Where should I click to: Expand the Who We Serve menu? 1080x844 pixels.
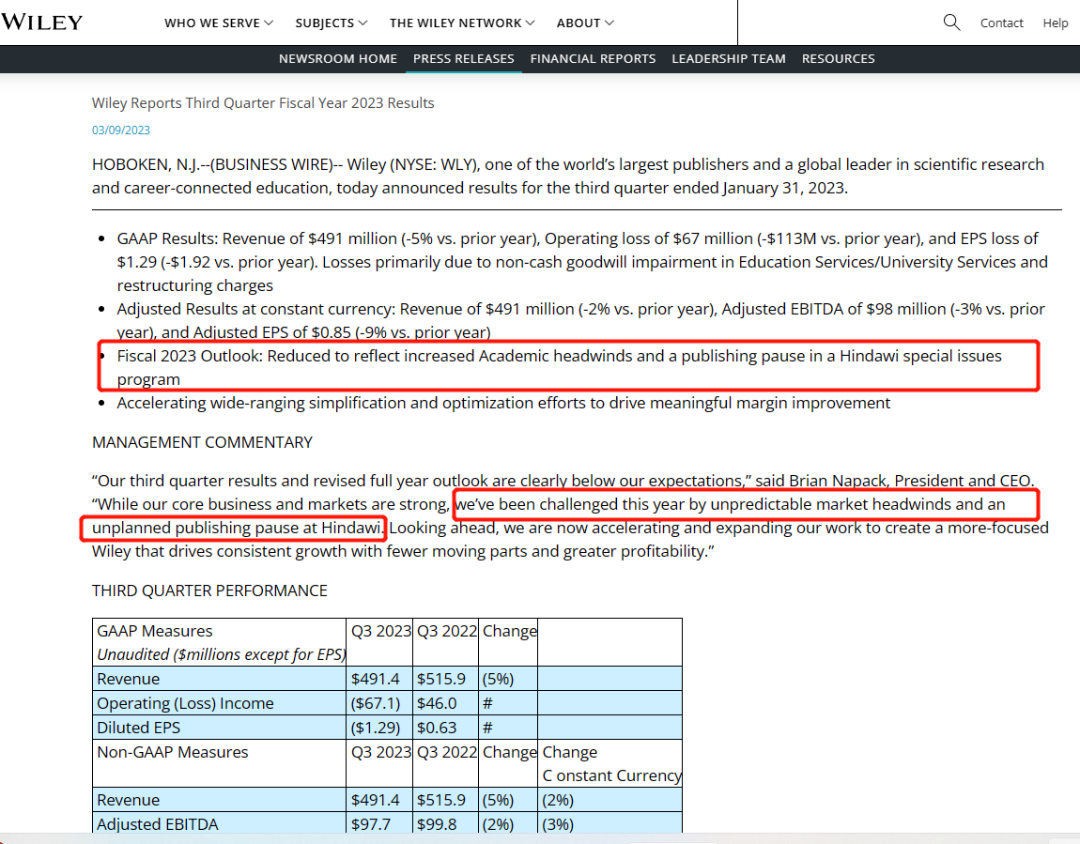click(x=218, y=23)
